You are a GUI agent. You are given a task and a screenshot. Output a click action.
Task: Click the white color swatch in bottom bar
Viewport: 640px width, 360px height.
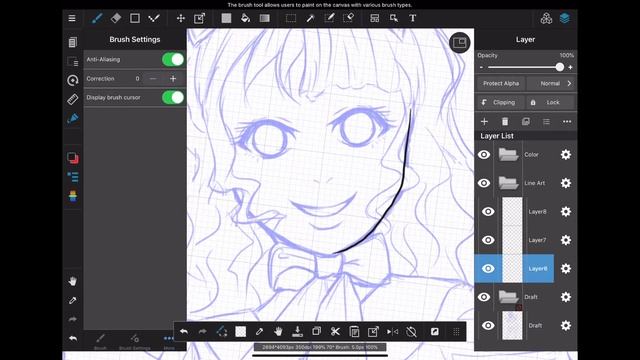(x=241, y=331)
